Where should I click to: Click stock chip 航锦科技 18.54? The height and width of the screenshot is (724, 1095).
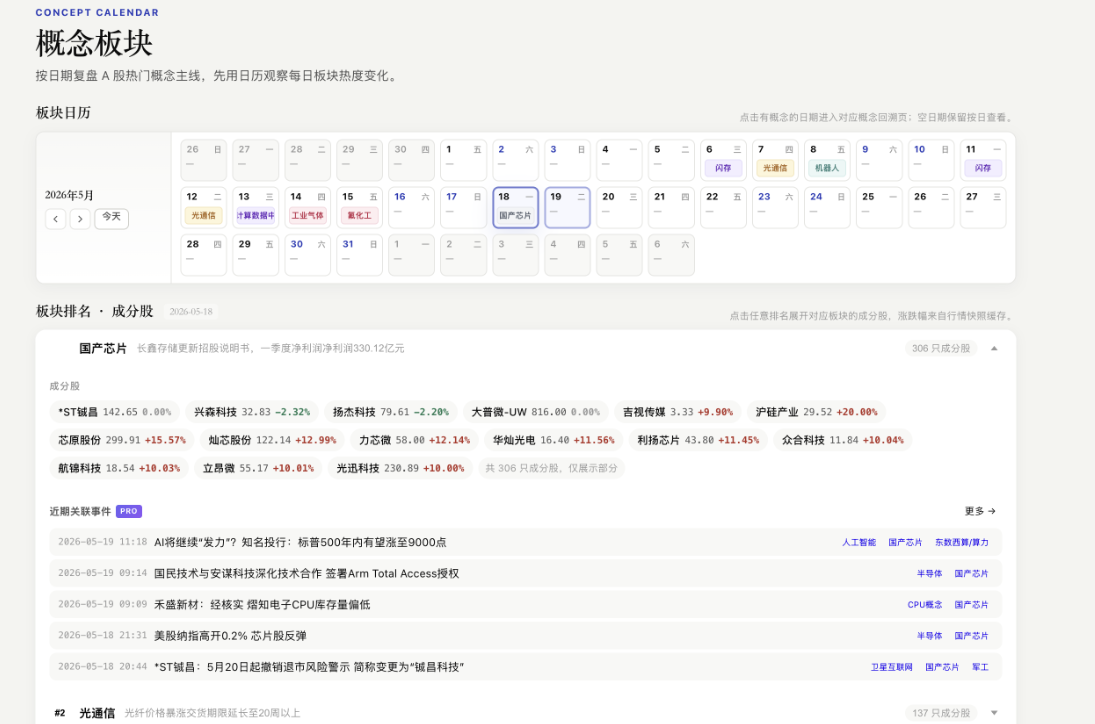[x=119, y=468]
